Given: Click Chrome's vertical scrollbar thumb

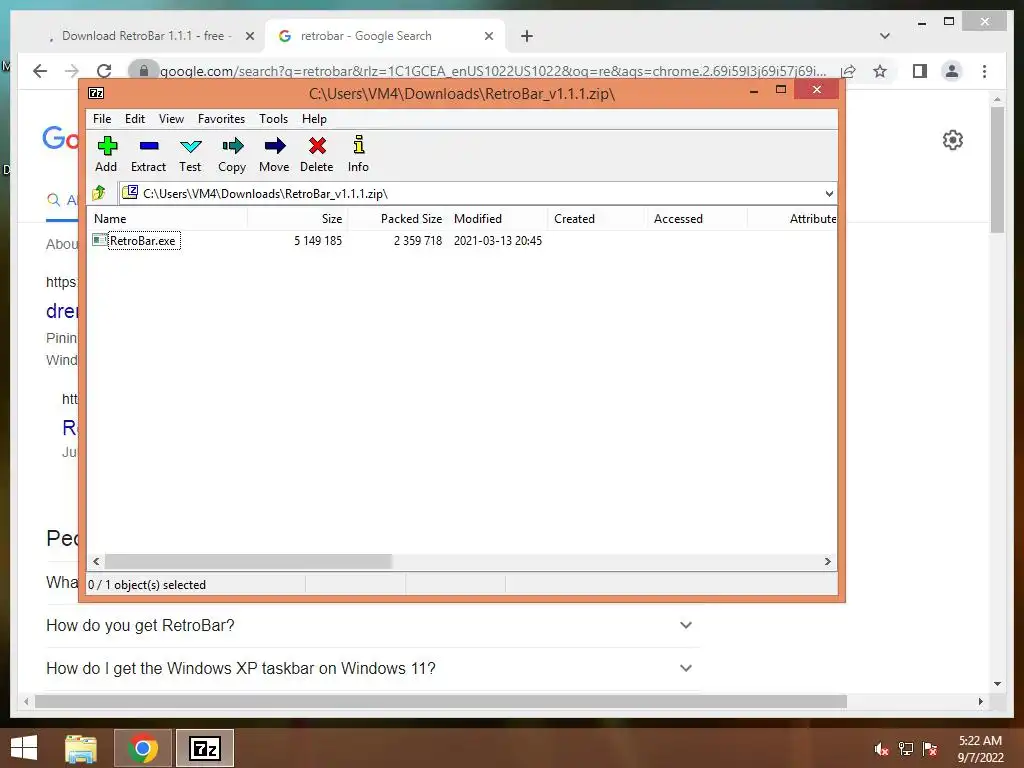Looking at the screenshot, I should [997, 170].
